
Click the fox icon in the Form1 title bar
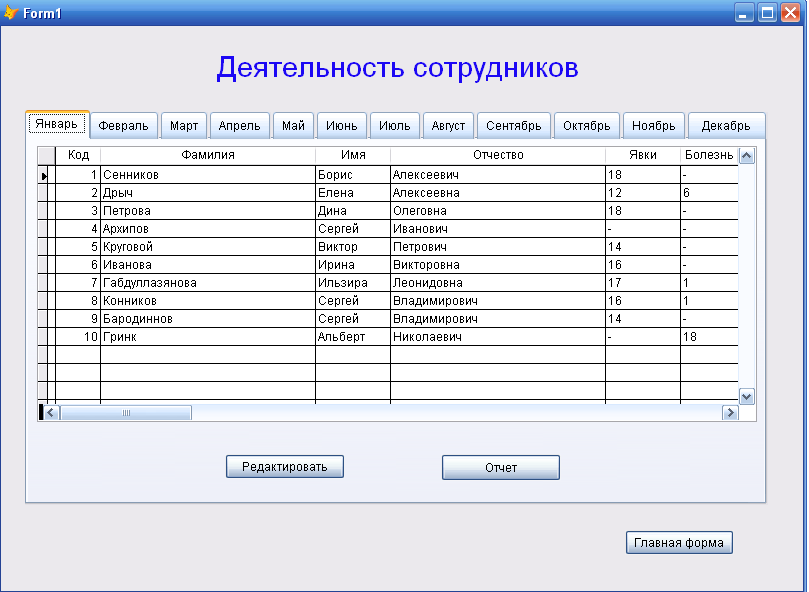11,12
